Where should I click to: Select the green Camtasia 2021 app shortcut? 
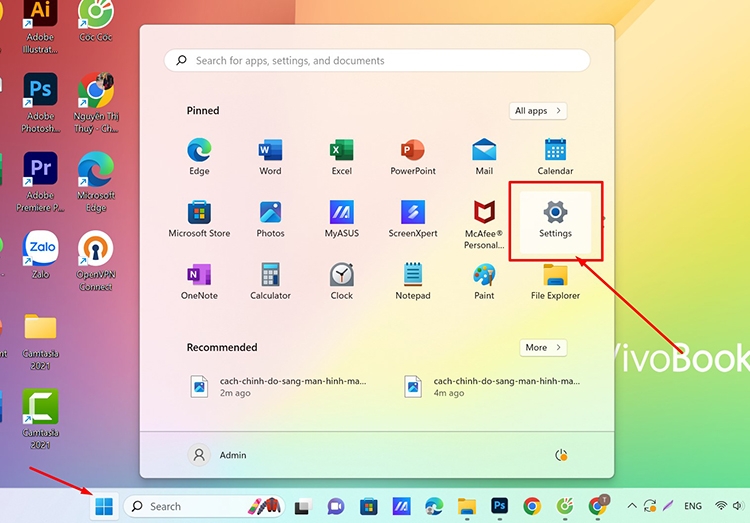[41, 419]
